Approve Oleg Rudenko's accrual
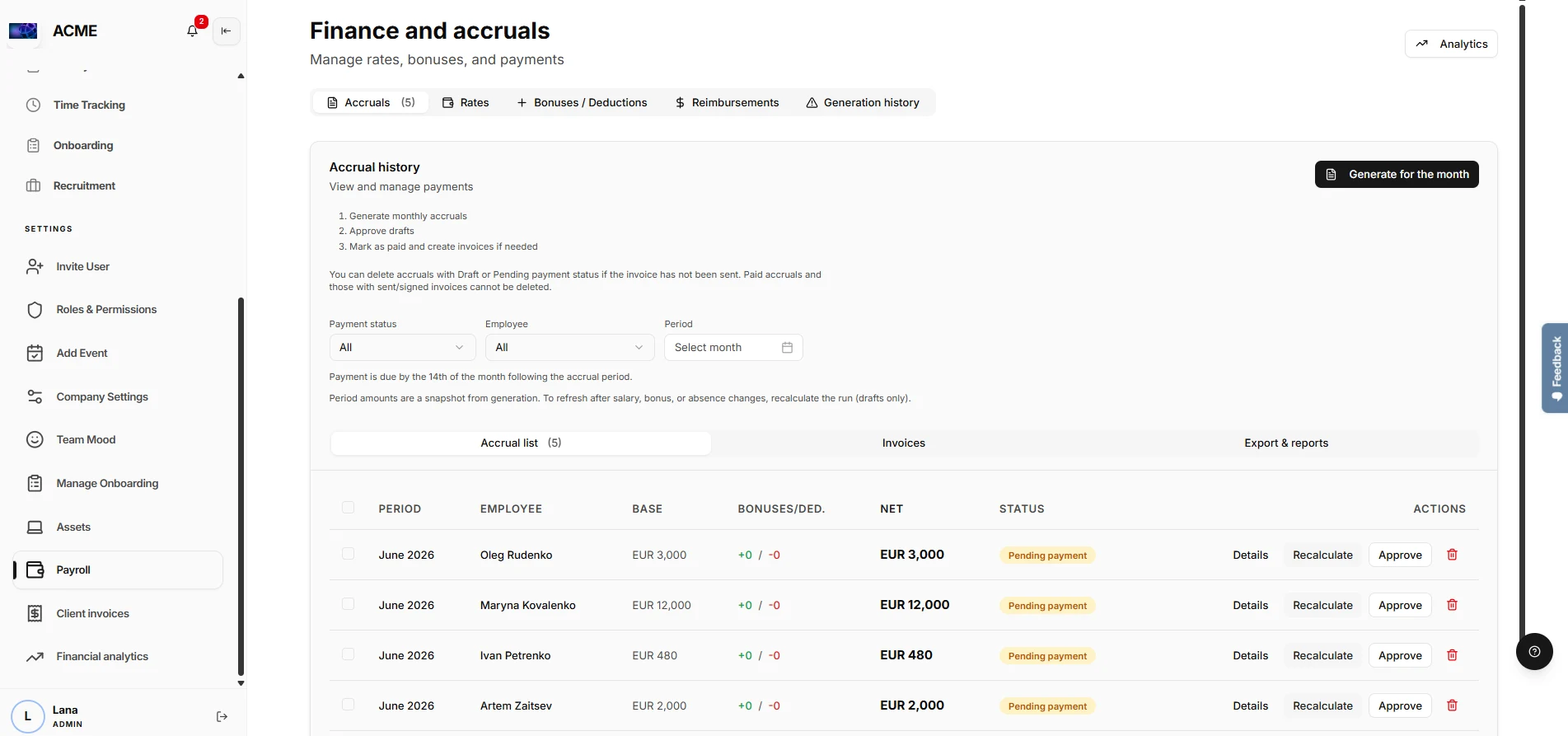This screenshot has width=1568, height=736. point(1400,555)
